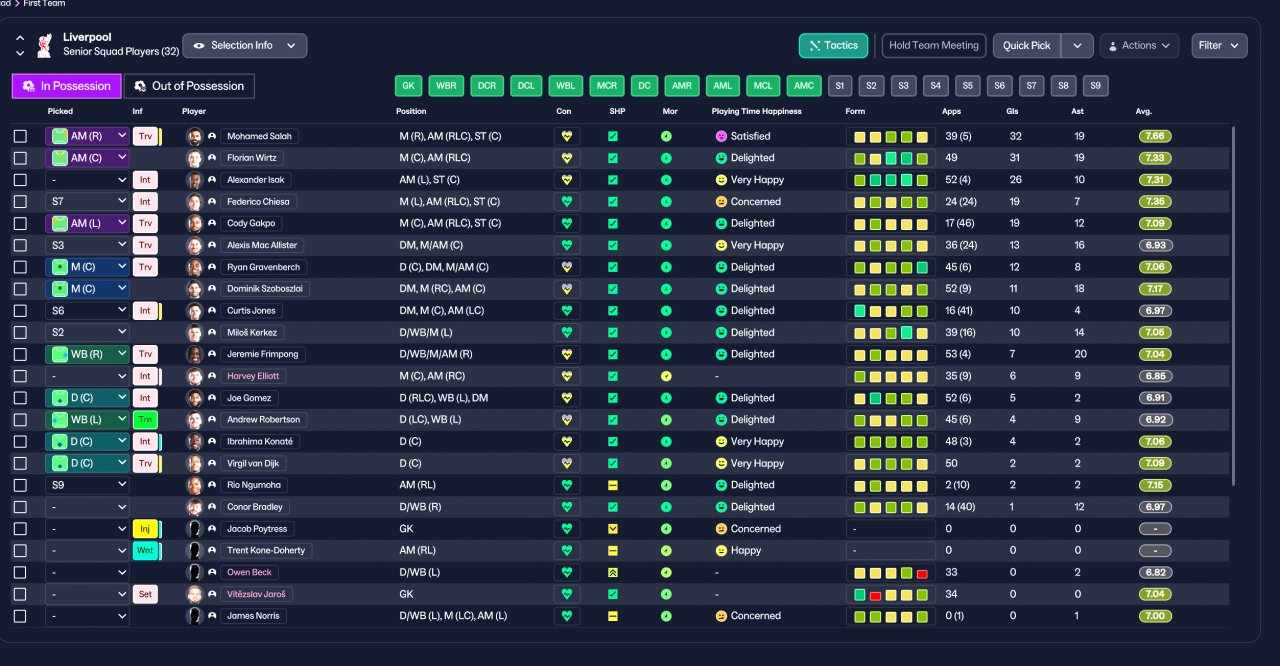This screenshot has height=666, width=1280.
Task: Tick Florian Wirtz's row checkbox
Action: tap(20, 158)
